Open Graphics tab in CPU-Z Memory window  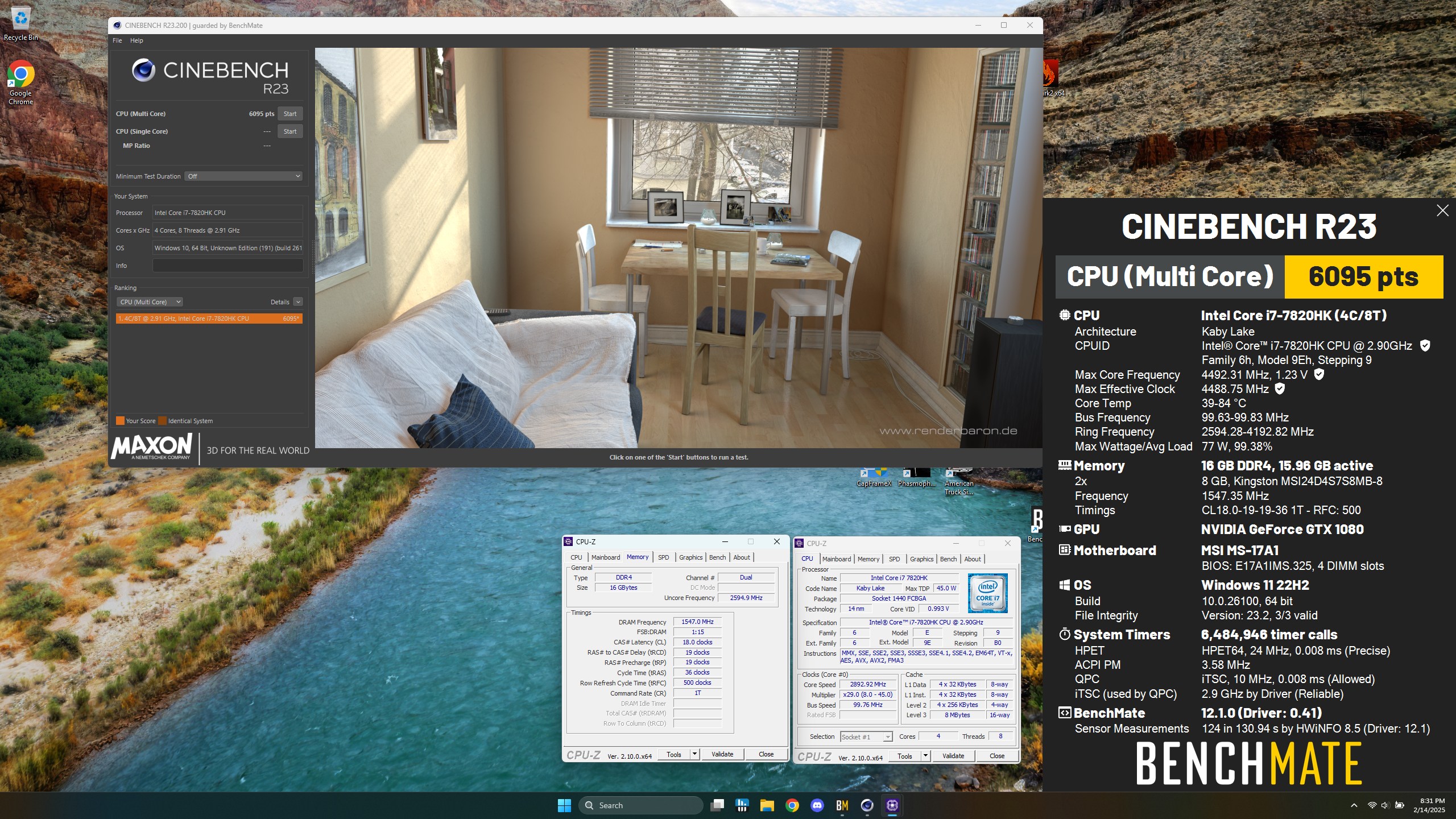tap(690, 557)
